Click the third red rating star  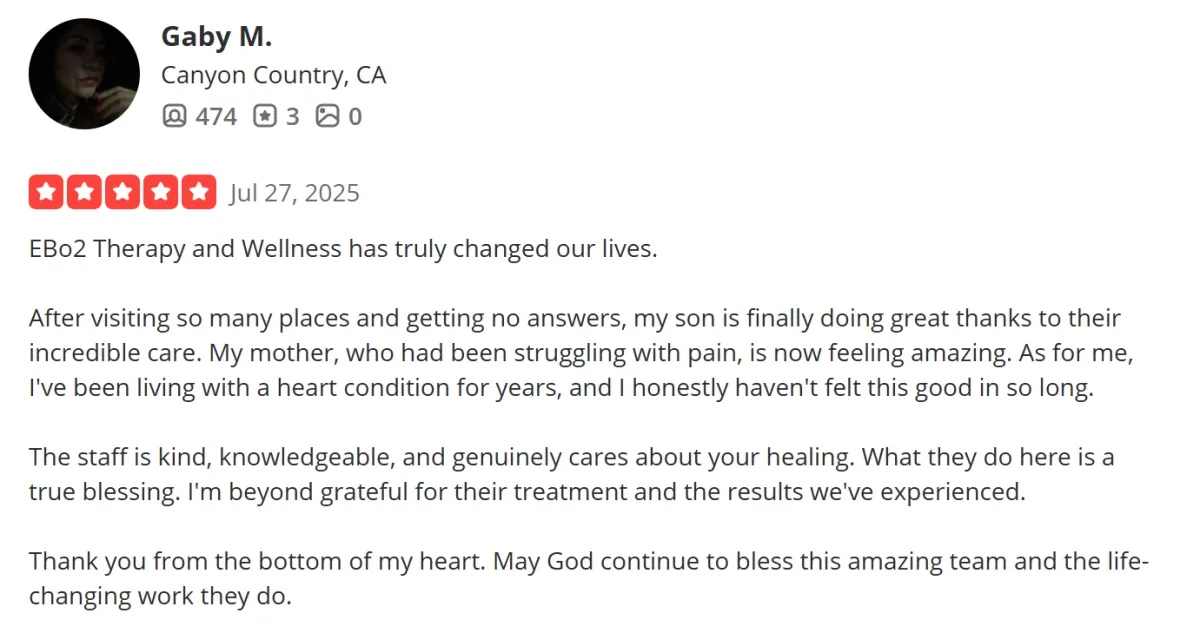[x=122, y=192]
